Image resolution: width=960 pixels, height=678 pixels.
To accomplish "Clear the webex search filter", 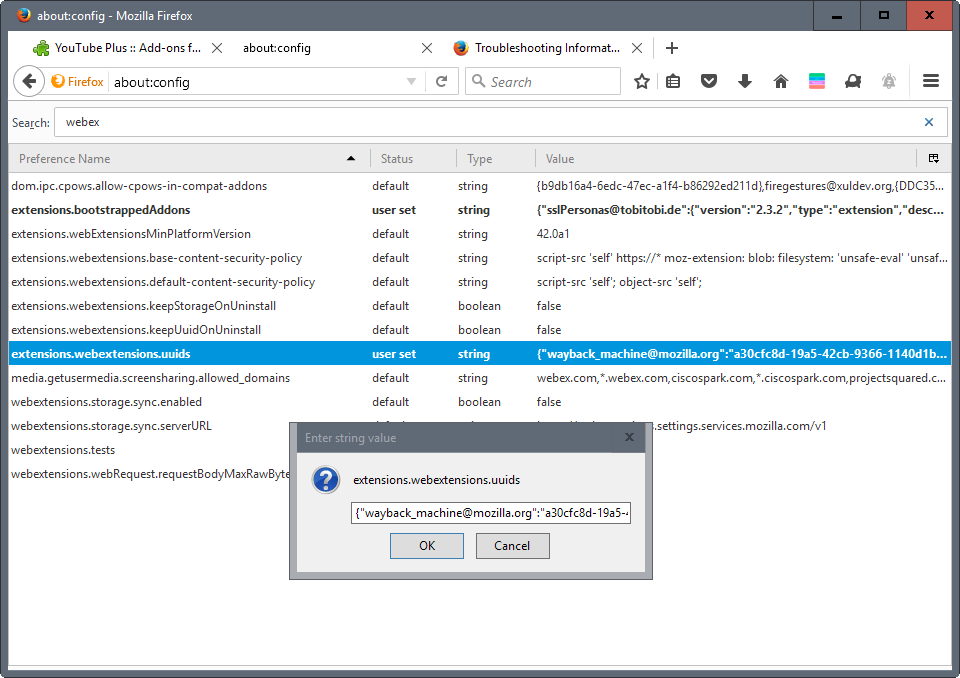I will (929, 122).
